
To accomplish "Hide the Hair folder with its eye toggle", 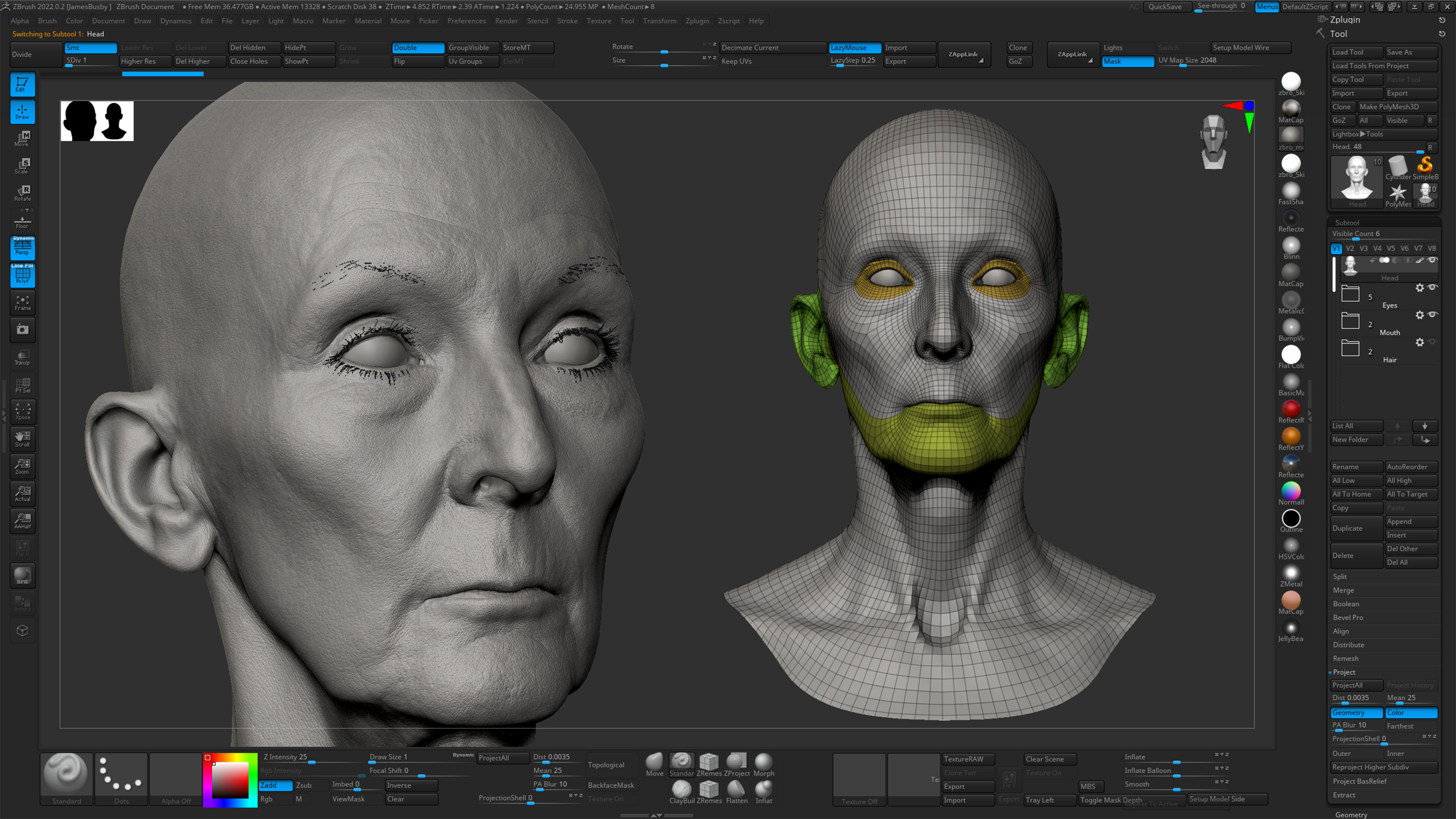I will point(1432,342).
